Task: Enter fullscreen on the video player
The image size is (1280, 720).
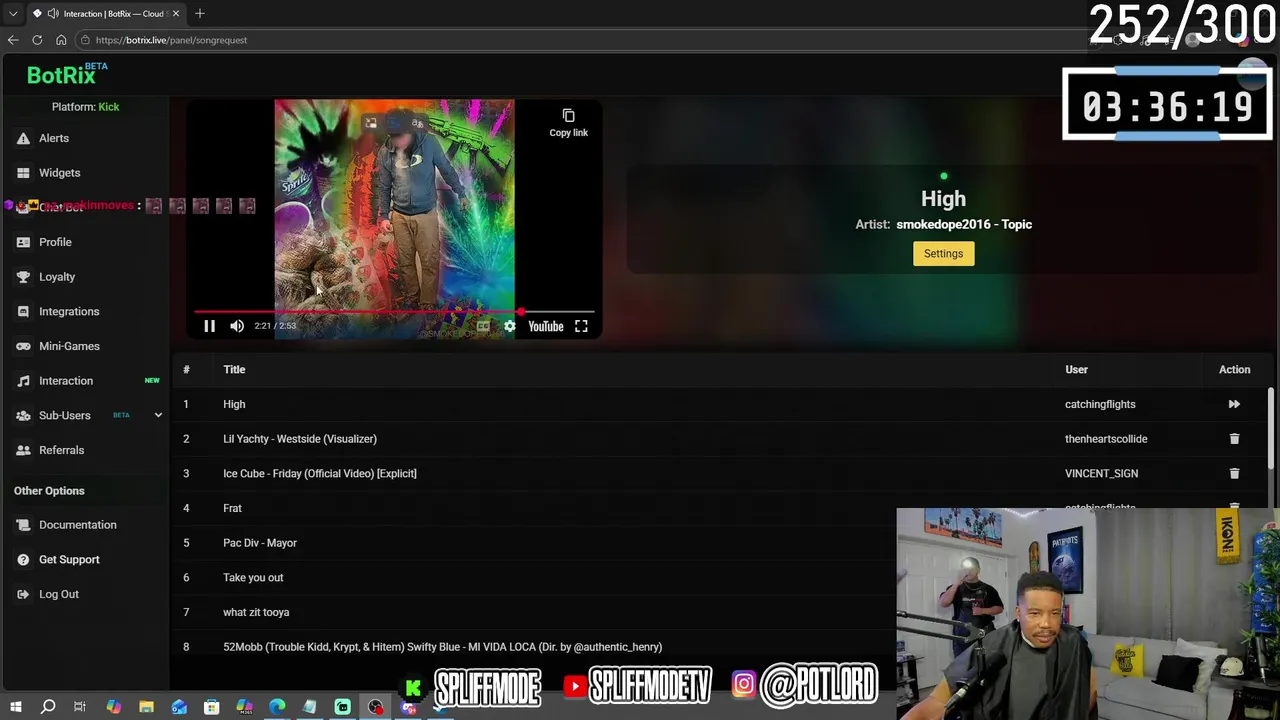Action: click(581, 326)
